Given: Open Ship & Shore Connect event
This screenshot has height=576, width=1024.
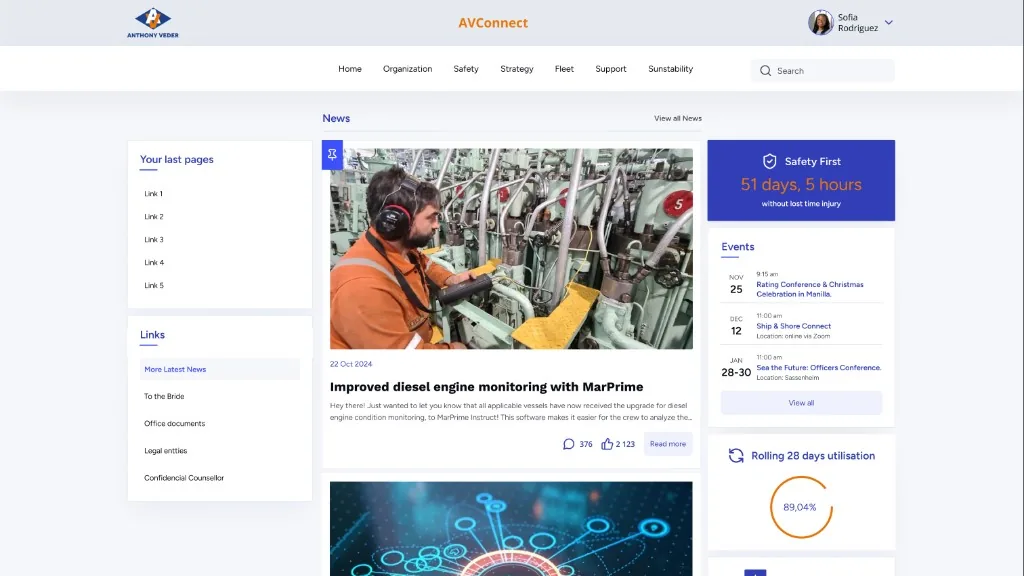Looking at the screenshot, I should click(x=793, y=326).
